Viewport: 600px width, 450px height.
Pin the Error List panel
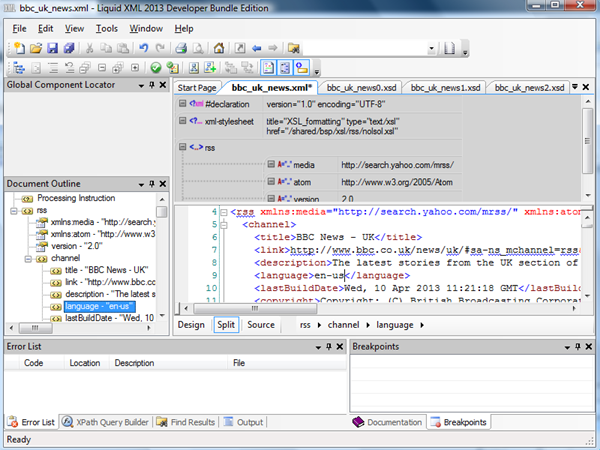[x=329, y=347]
